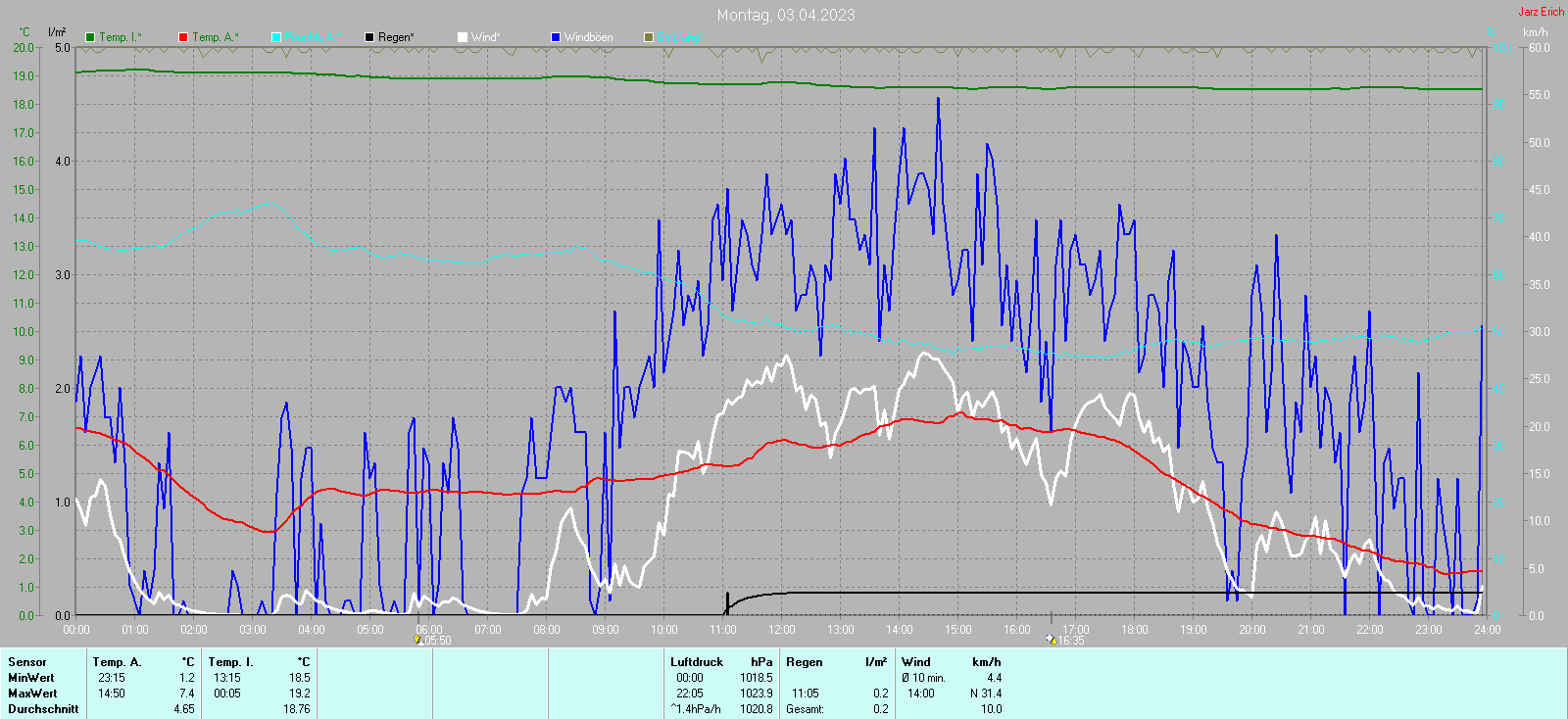Click the olive Empfang legend swatch
1568x719 pixels.
point(649,37)
